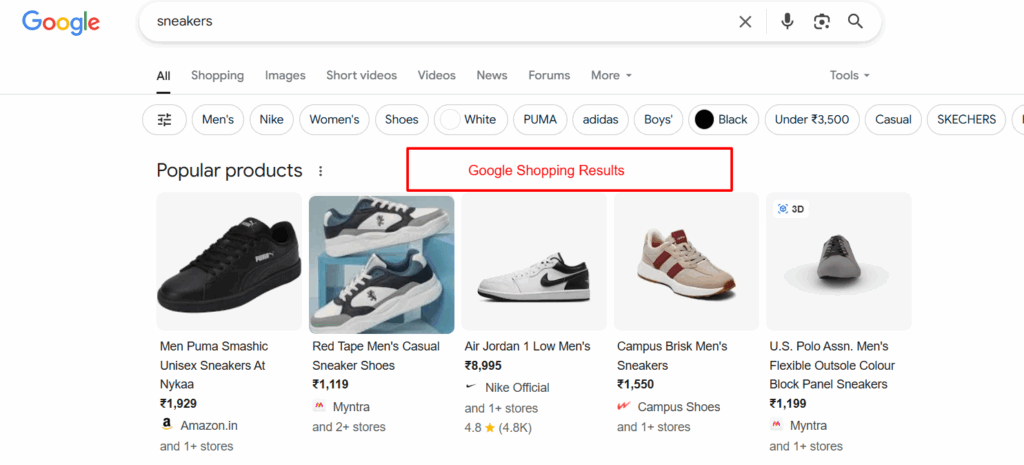This screenshot has width=1024, height=465.
Task: Click the sneakers search input field
Action: tap(438, 22)
